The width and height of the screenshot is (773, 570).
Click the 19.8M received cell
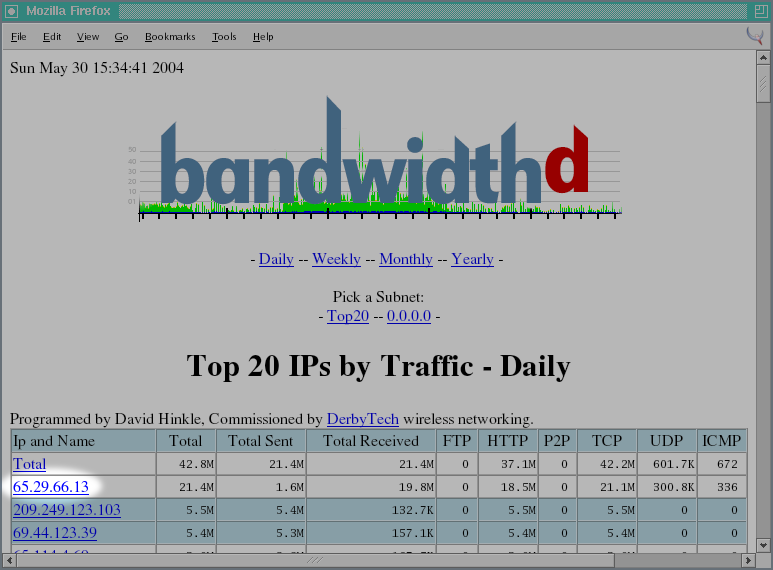371,487
